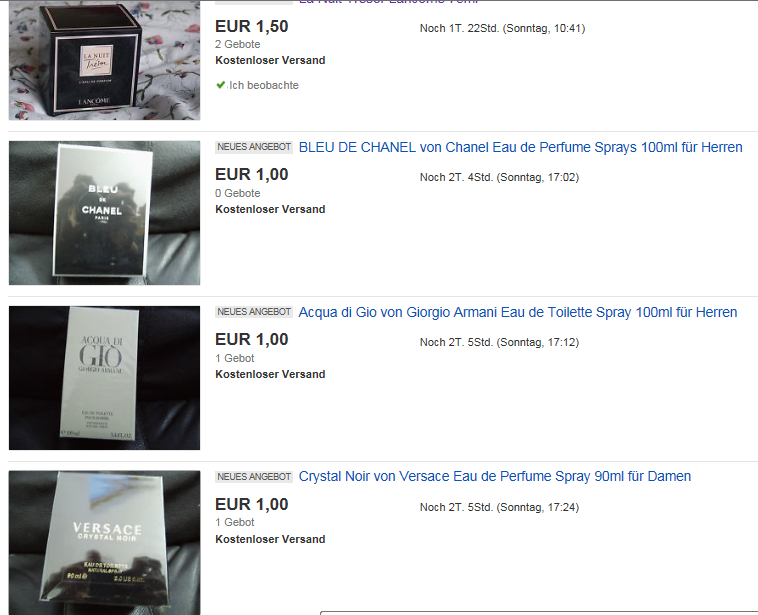Open the 'Crystal Noir von Versace' listing

(495, 477)
